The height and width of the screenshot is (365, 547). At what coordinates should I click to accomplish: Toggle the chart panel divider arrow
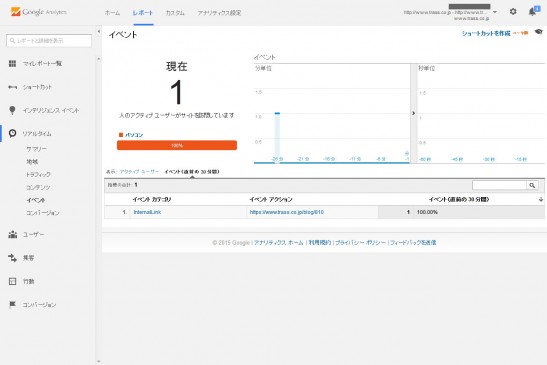[x=413, y=113]
